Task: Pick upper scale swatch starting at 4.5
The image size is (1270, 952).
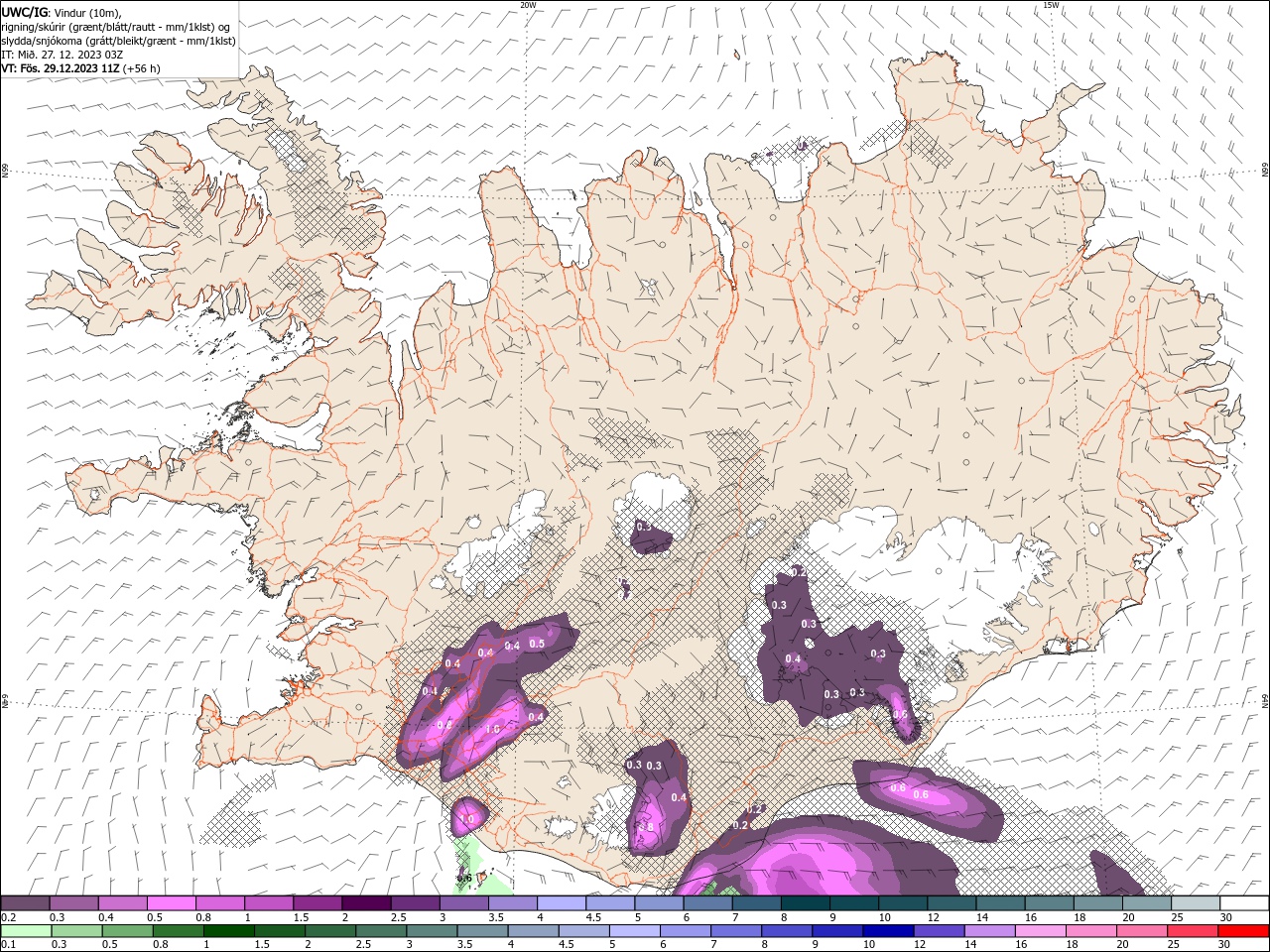Action: pyautogui.click(x=609, y=903)
